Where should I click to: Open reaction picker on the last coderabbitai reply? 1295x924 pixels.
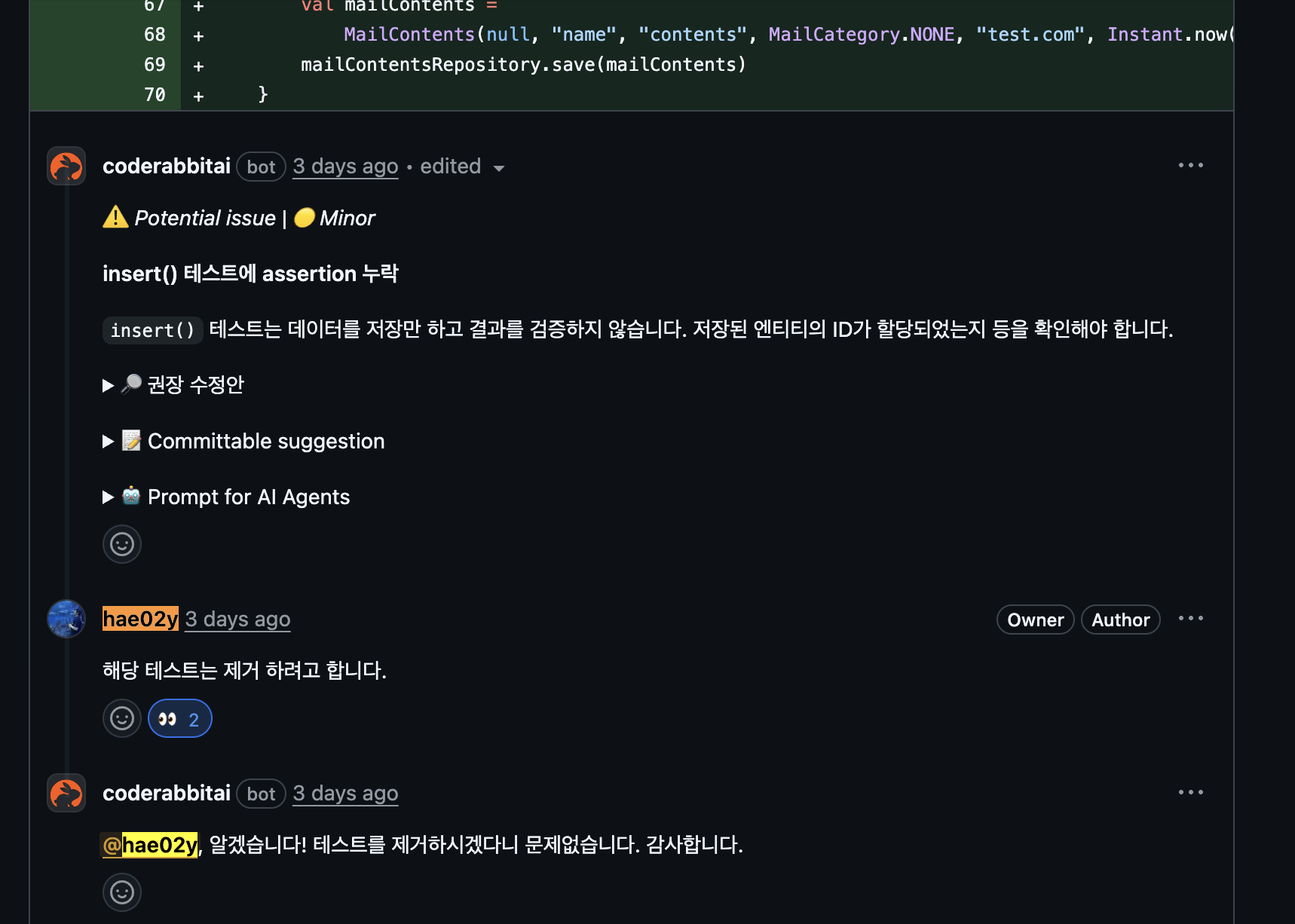tap(121, 892)
